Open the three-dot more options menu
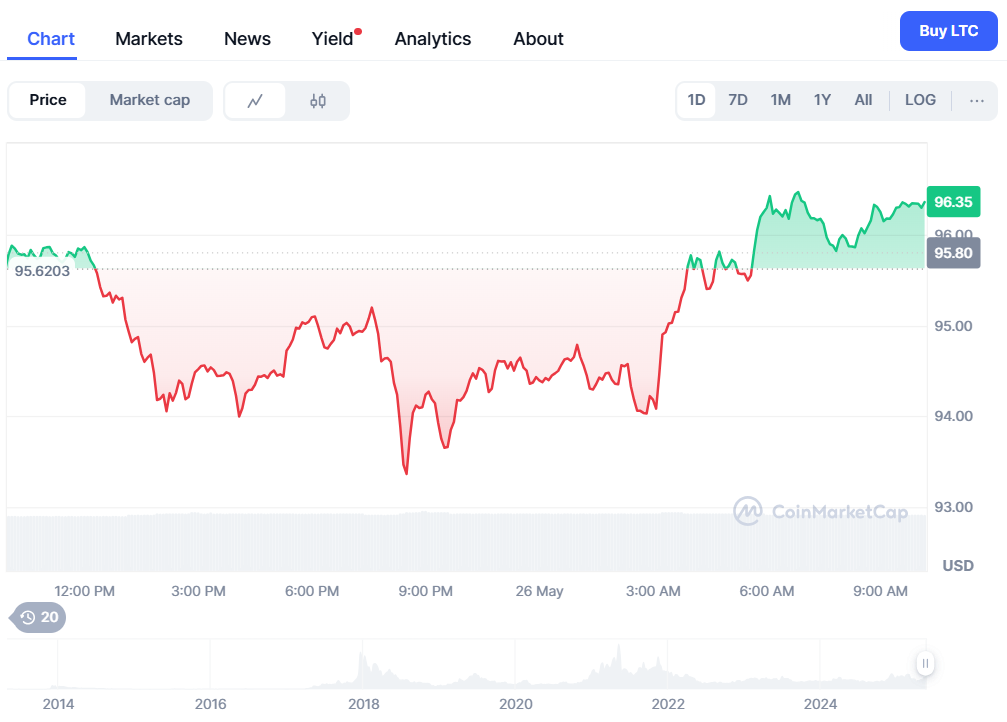 [977, 100]
